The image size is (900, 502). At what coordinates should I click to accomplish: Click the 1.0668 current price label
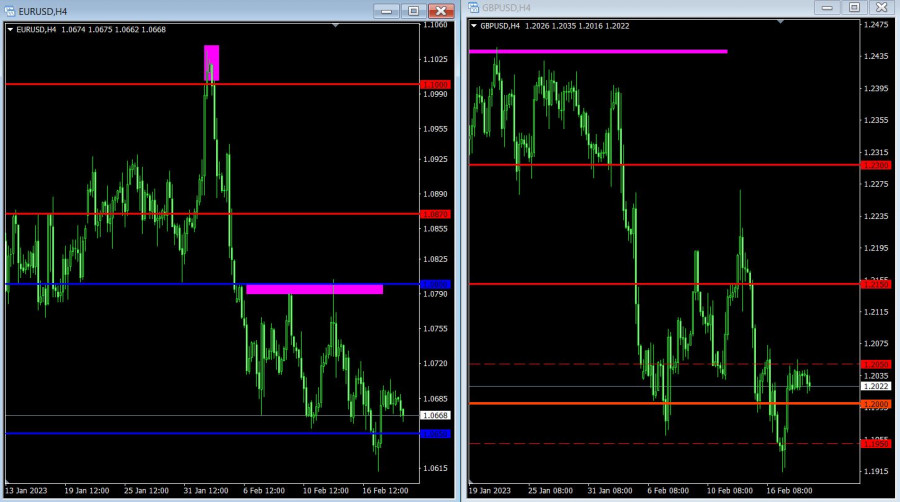coord(436,415)
